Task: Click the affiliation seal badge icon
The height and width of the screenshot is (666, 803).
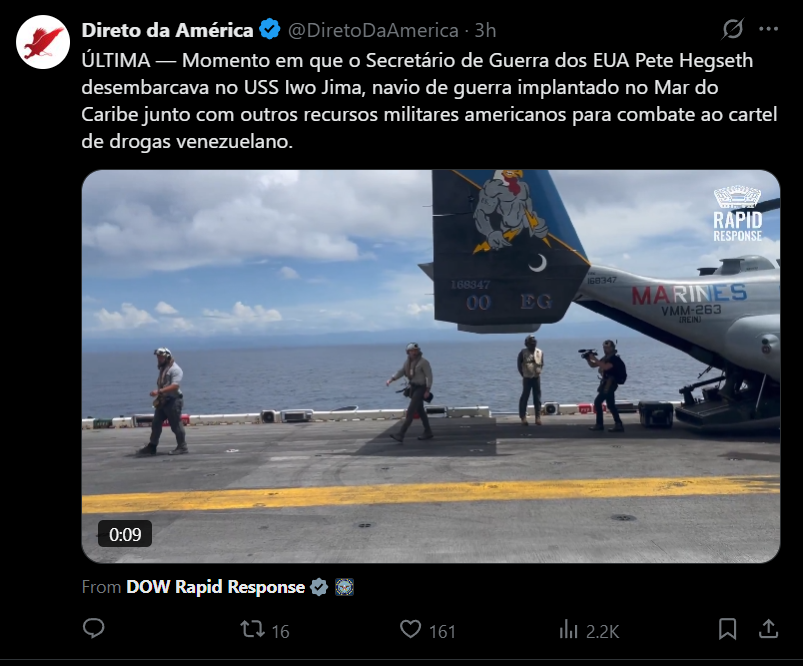Action: click(345, 587)
